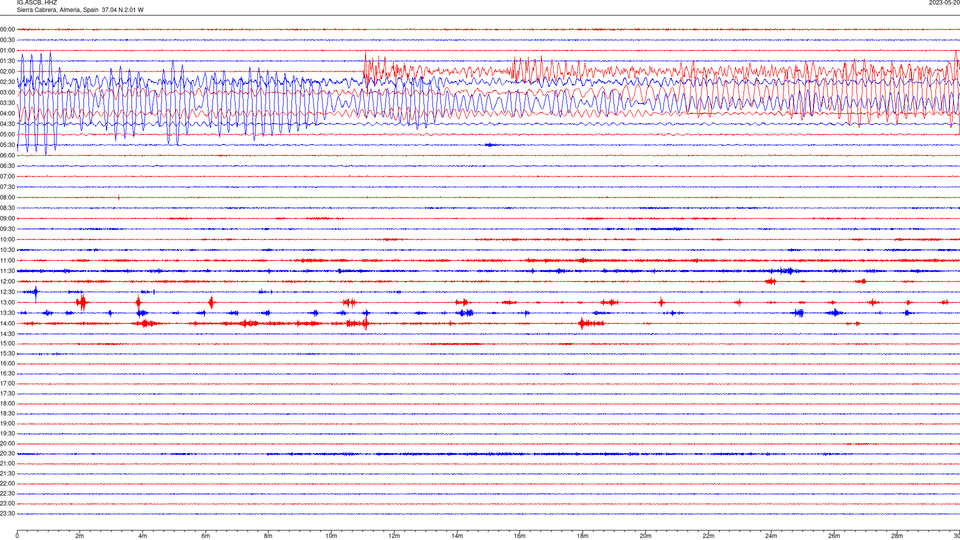
Task: Click the 12:30 time label
Action: tap(7, 292)
